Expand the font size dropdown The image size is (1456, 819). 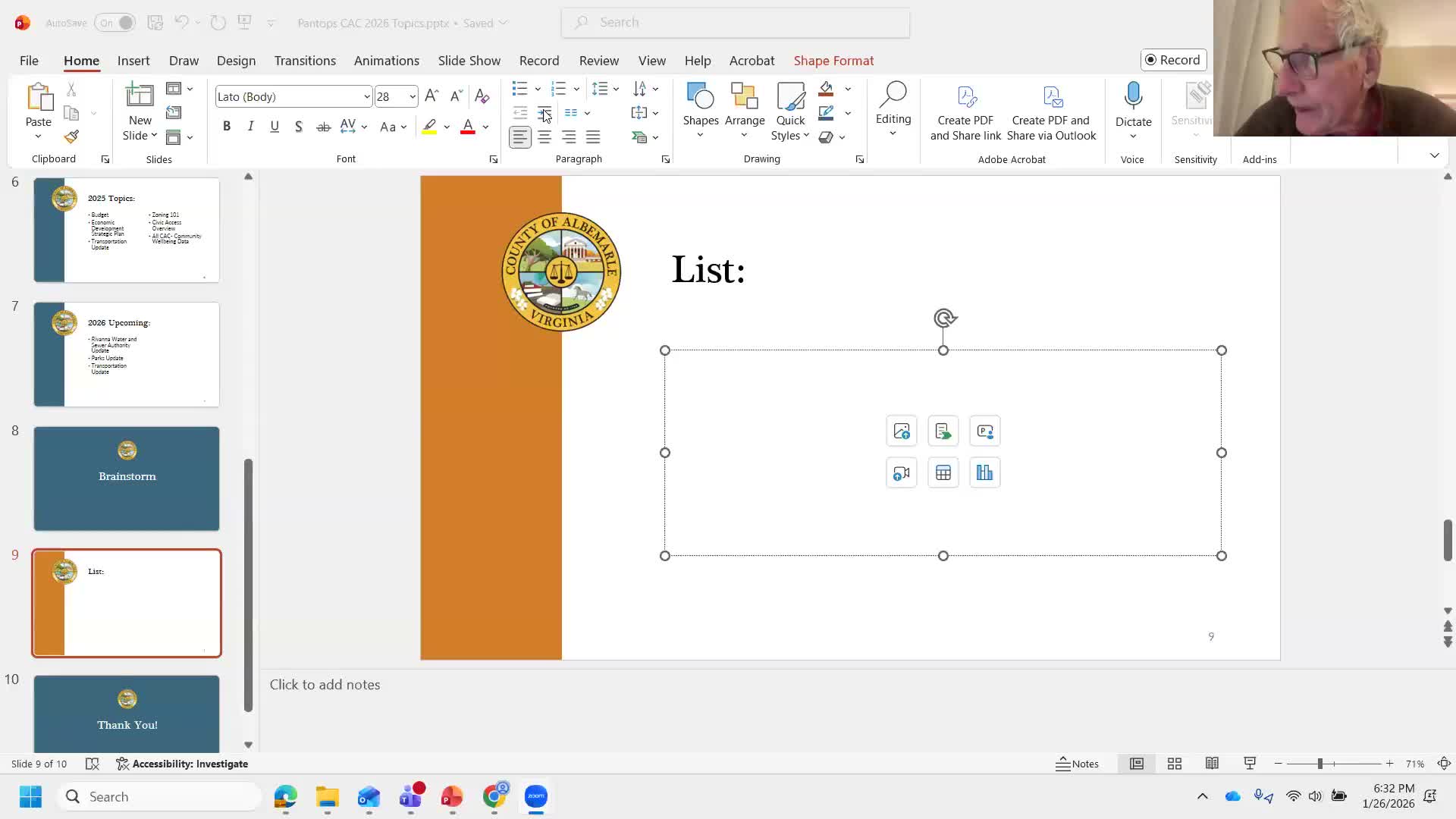point(412,96)
